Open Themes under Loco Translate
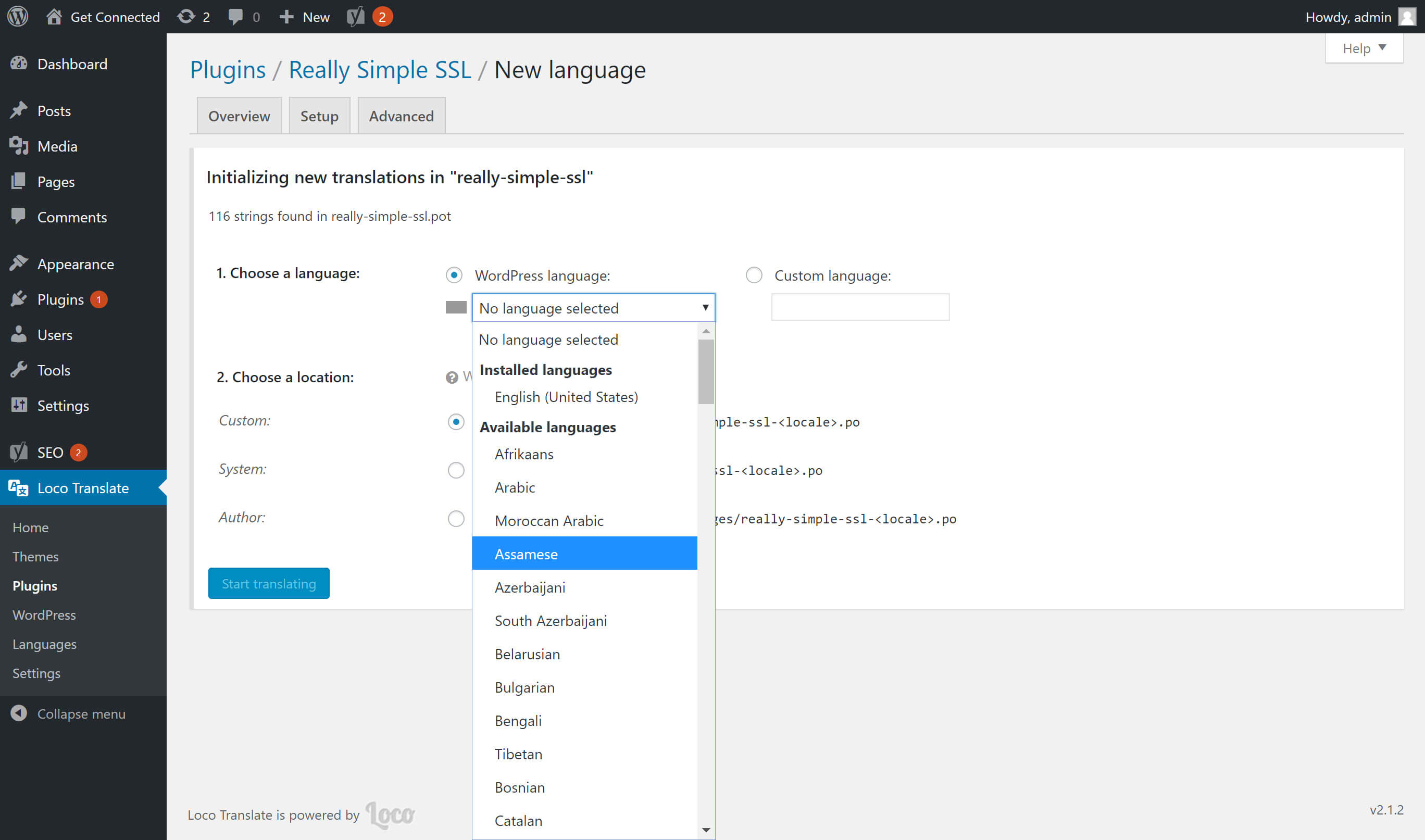The width and height of the screenshot is (1425, 840). (35, 556)
